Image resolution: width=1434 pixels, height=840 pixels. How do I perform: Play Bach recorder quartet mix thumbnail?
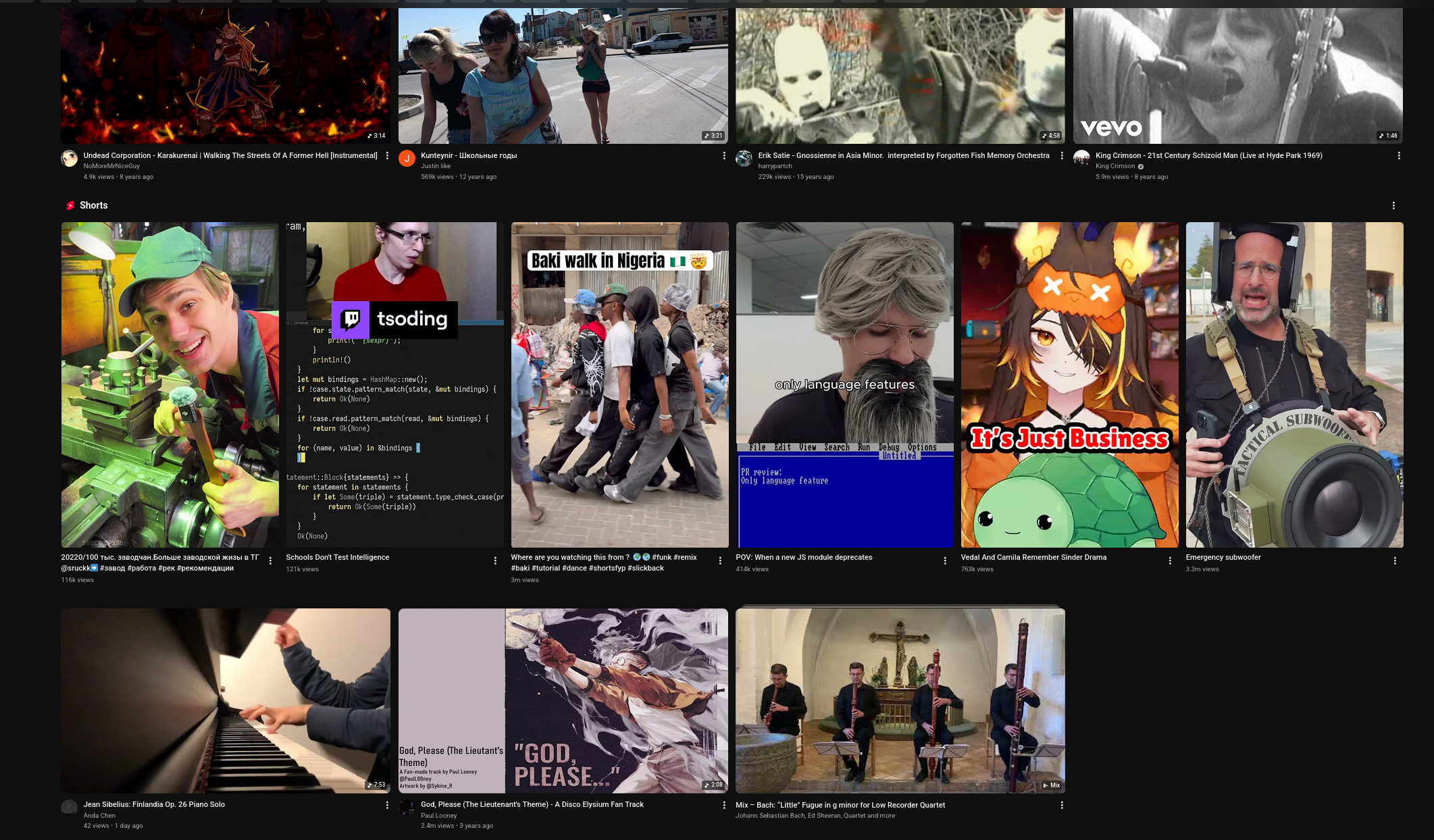tap(900, 700)
